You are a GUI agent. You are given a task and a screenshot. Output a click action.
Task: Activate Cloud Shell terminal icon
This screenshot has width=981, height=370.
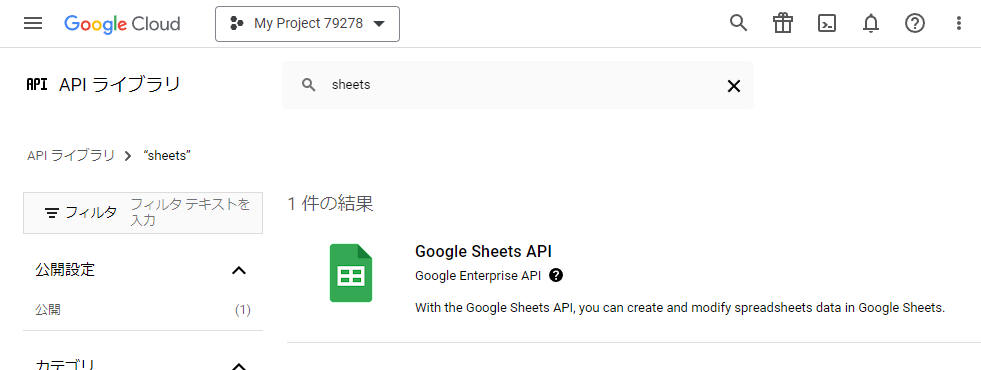(x=827, y=24)
